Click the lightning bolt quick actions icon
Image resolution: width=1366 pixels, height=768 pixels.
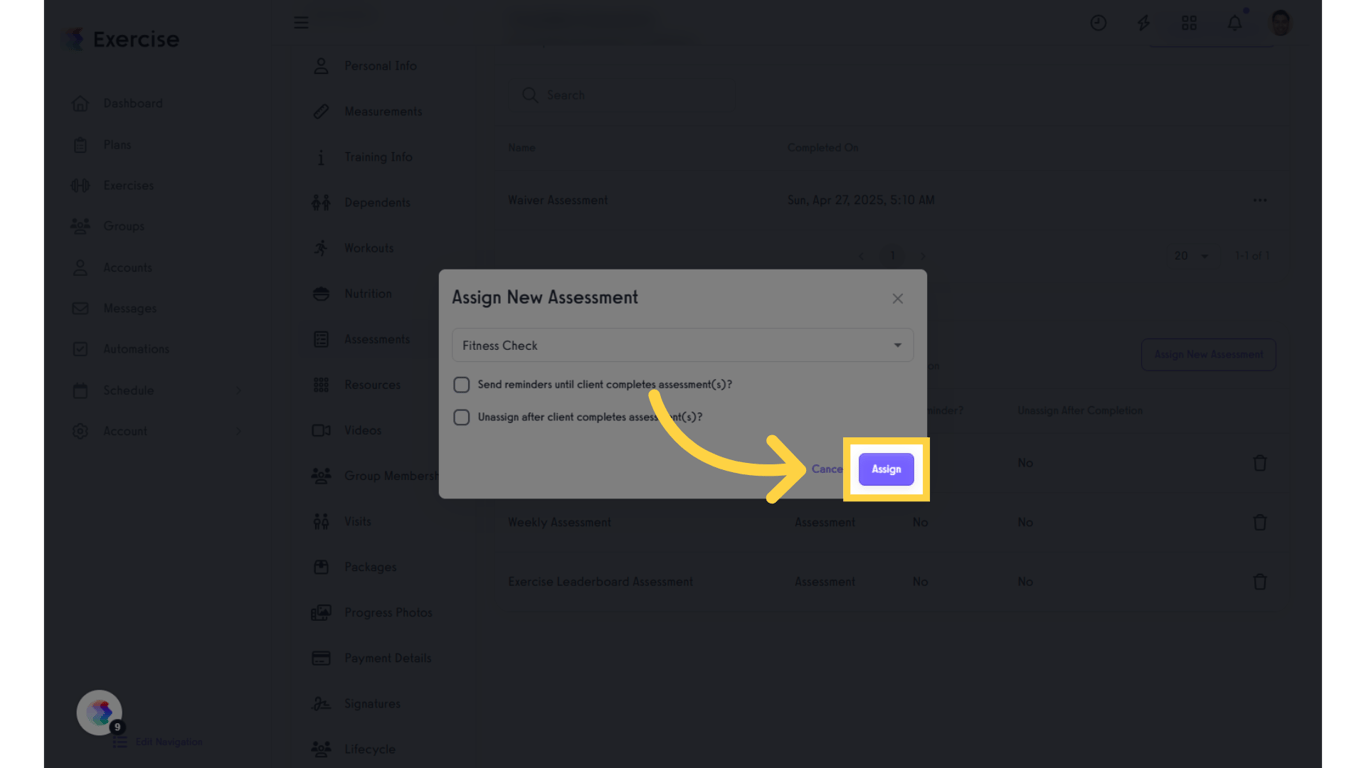1143,22
